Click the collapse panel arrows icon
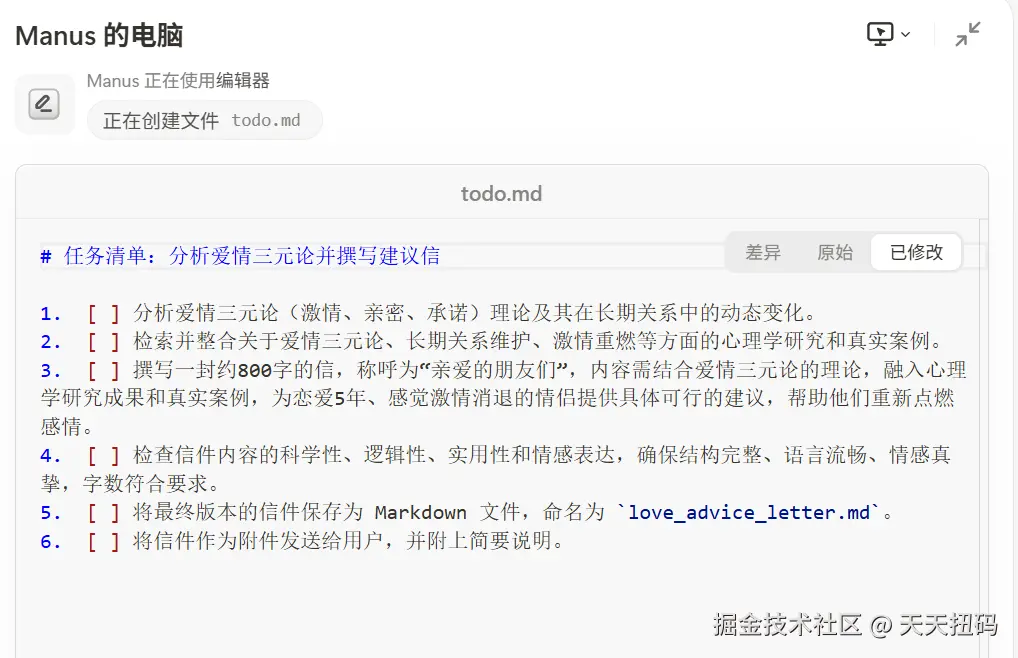This screenshot has width=1018, height=658. (967, 34)
